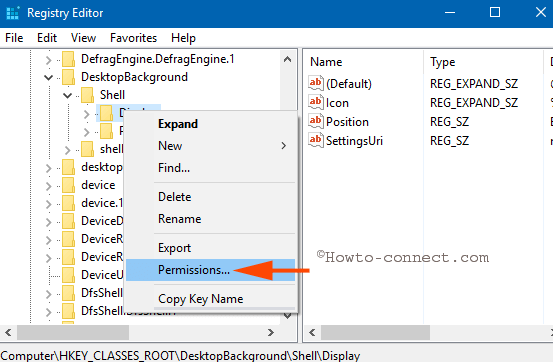Click the (Default) value string icon
Screen dimensions: 553x362
(x=316, y=83)
